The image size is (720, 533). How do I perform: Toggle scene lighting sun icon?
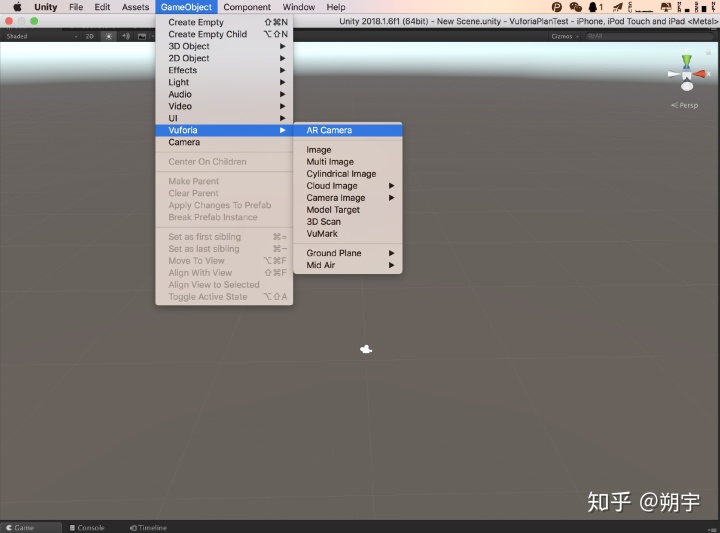click(x=109, y=36)
